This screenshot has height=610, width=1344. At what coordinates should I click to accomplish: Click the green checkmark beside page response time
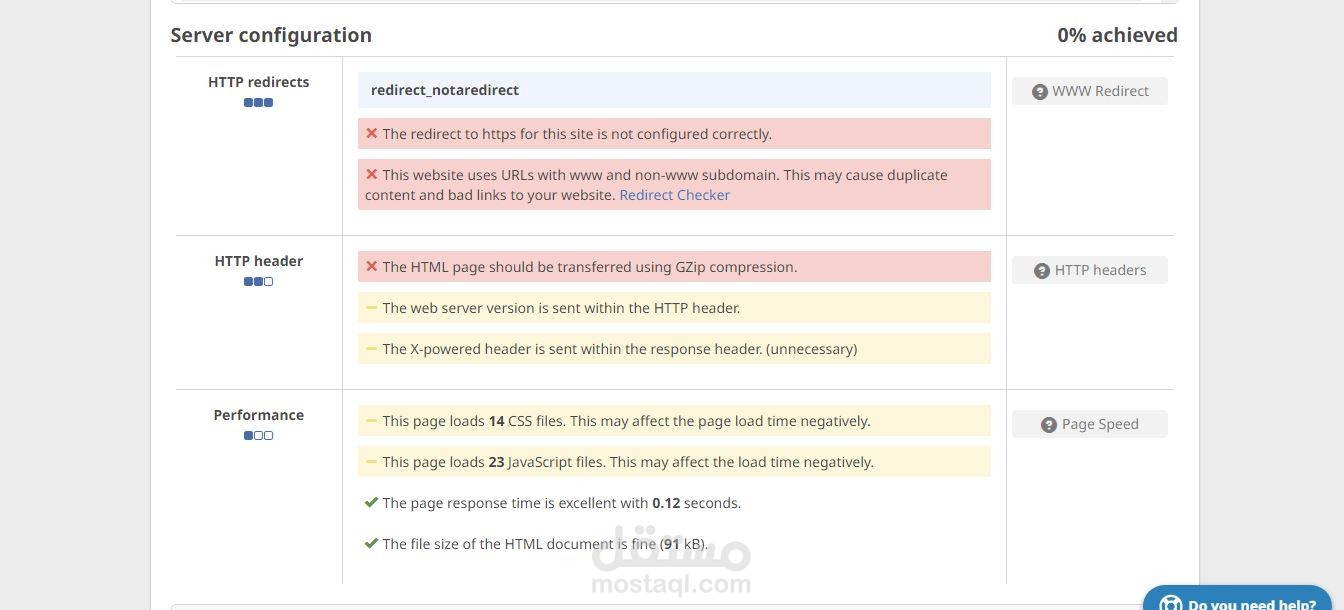371,502
